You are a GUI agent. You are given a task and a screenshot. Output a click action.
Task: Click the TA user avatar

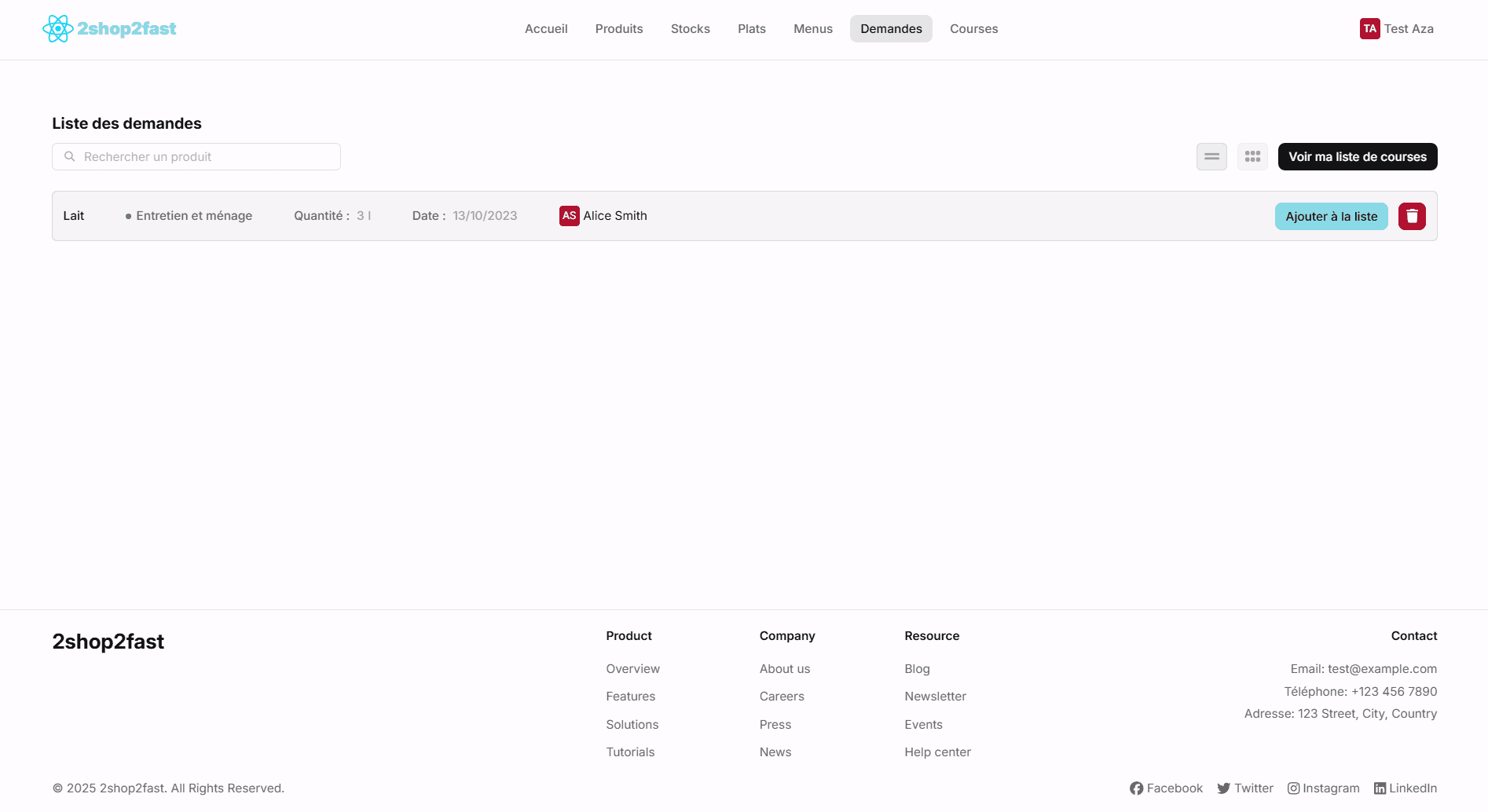click(1369, 29)
